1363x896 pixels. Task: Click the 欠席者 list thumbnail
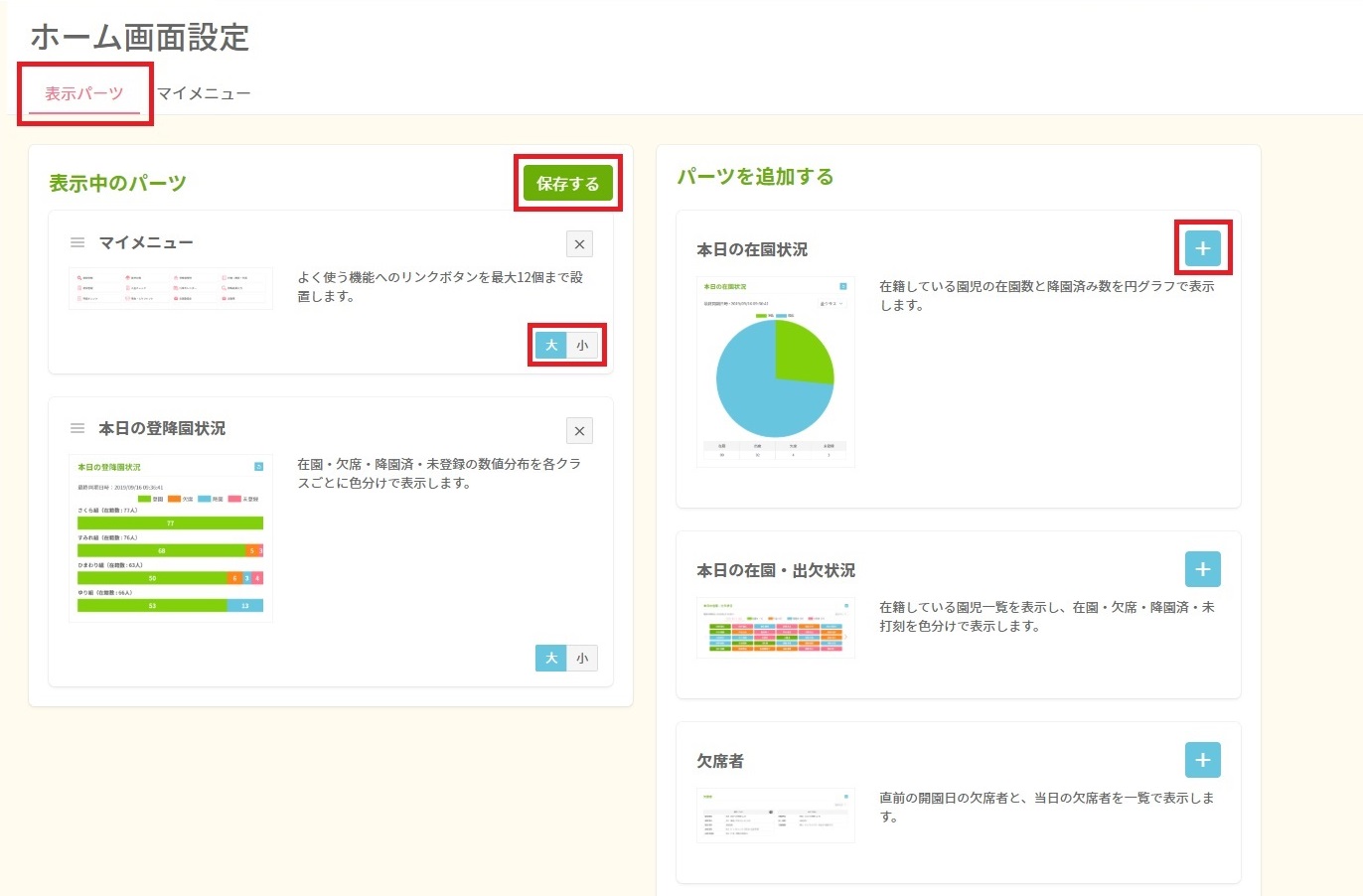click(x=776, y=816)
